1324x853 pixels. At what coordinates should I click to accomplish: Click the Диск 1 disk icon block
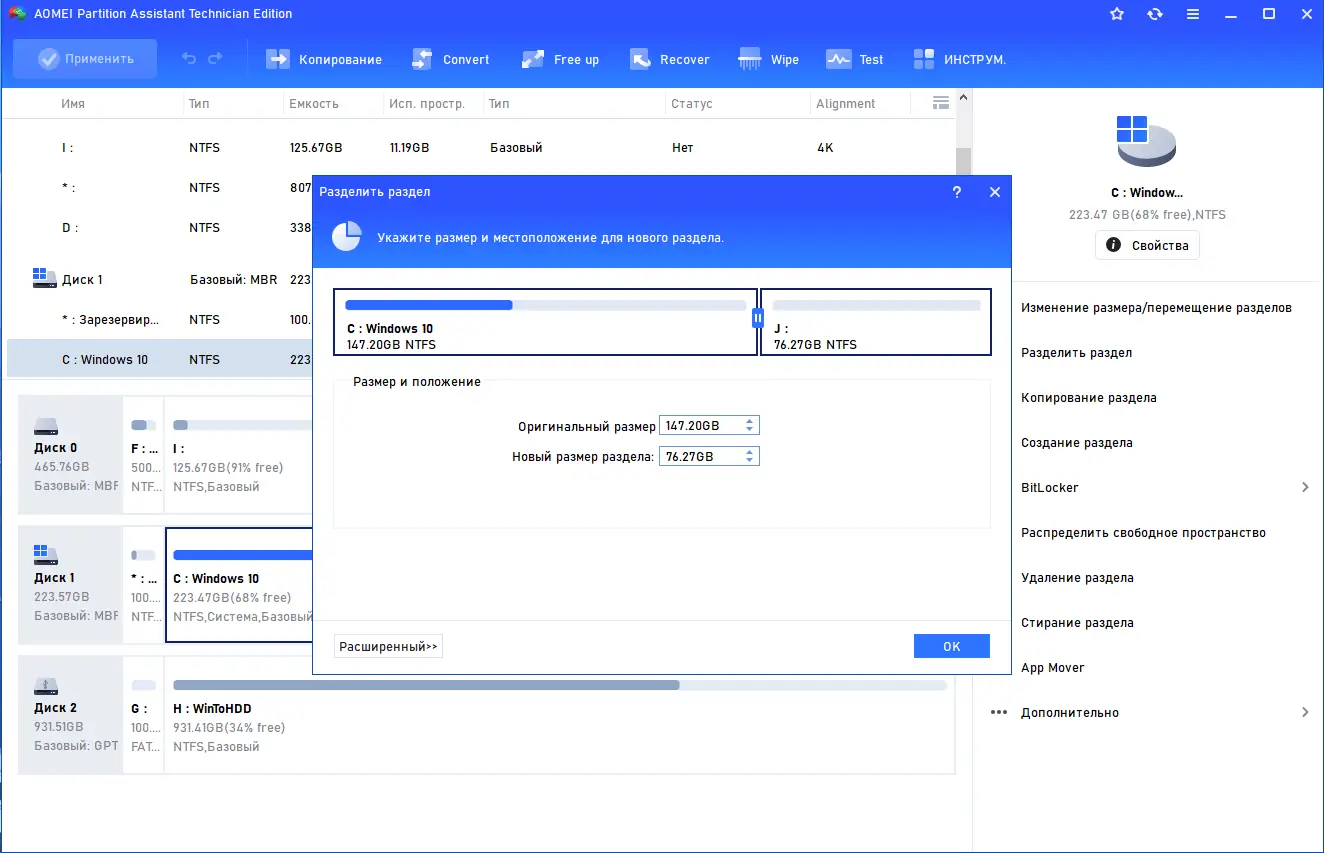70,586
